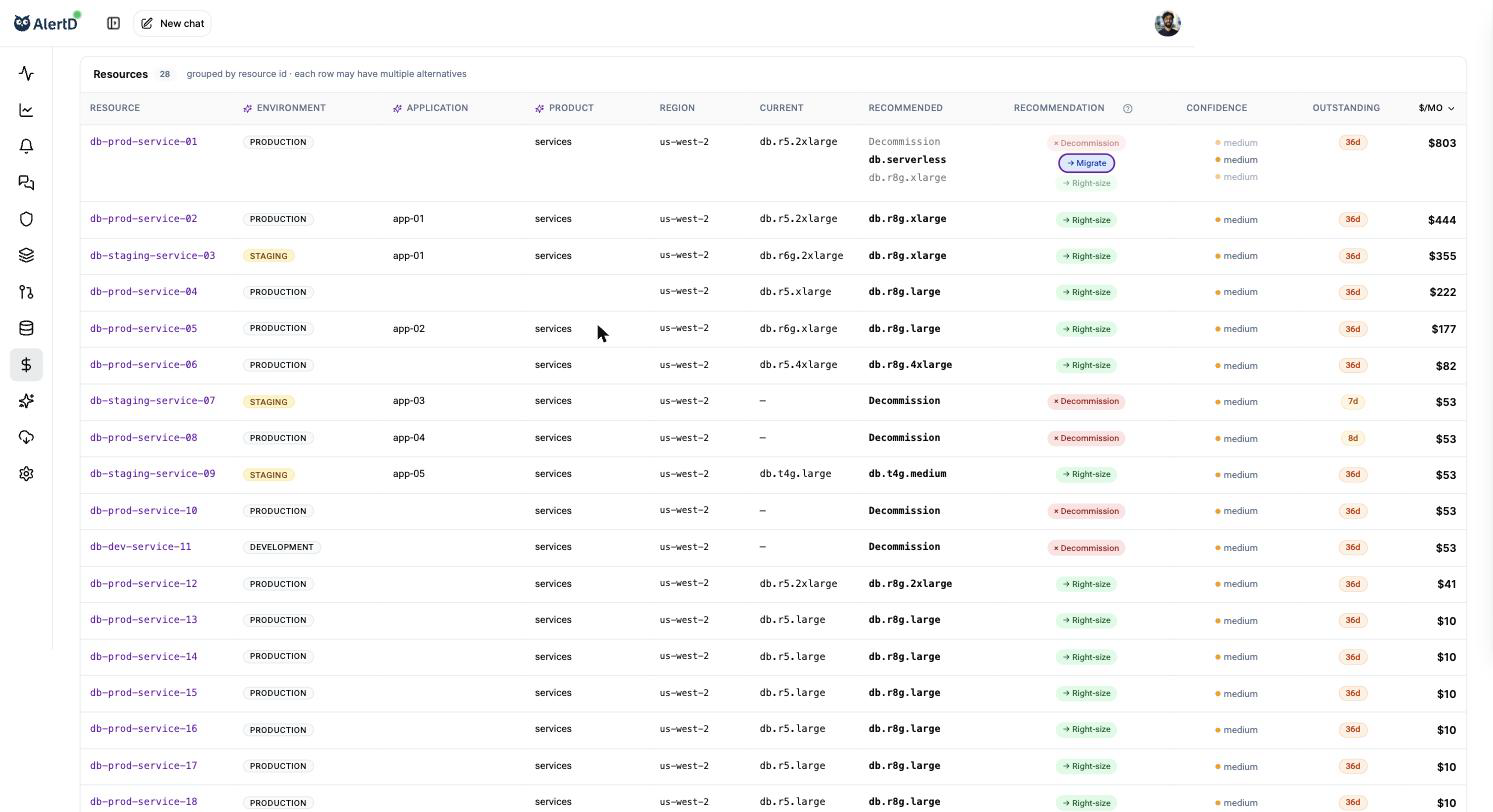Click db.serverless recommended option
The width and height of the screenshot is (1493, 812).
point(907,160)
